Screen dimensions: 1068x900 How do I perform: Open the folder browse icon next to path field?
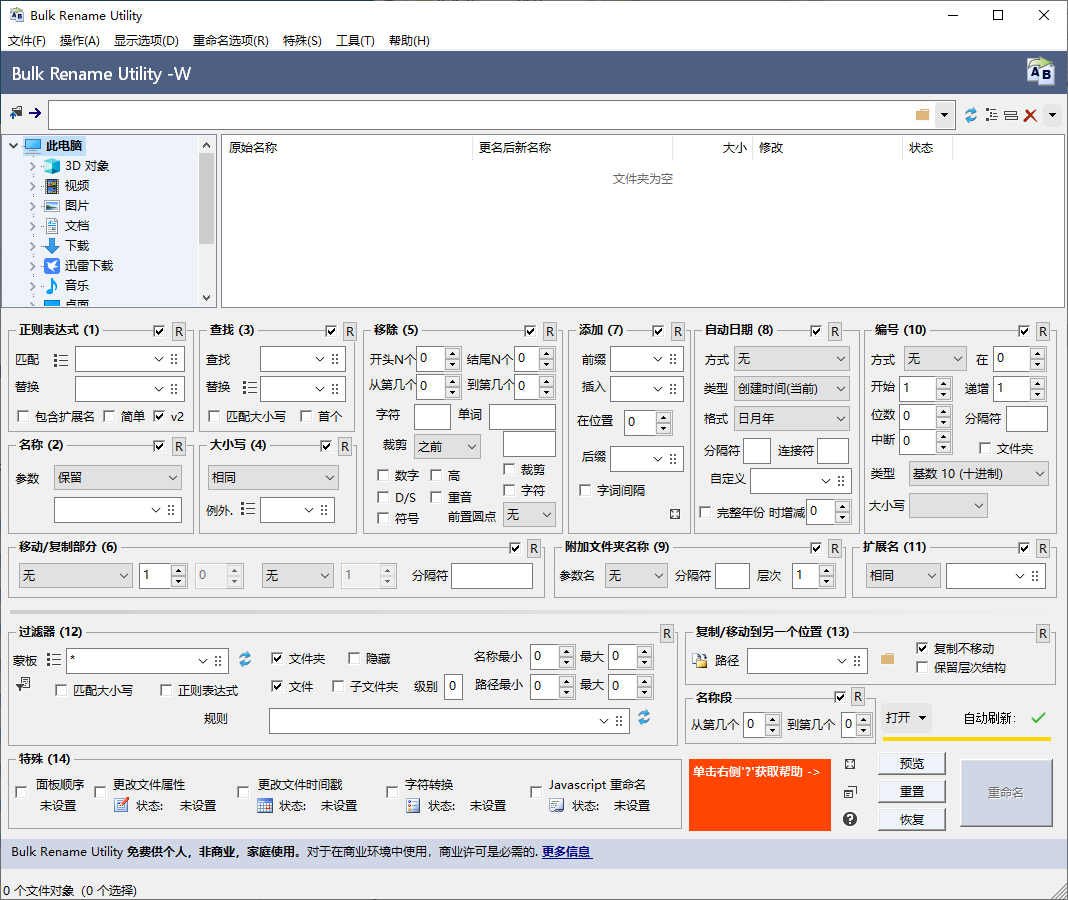pos(921,115)
